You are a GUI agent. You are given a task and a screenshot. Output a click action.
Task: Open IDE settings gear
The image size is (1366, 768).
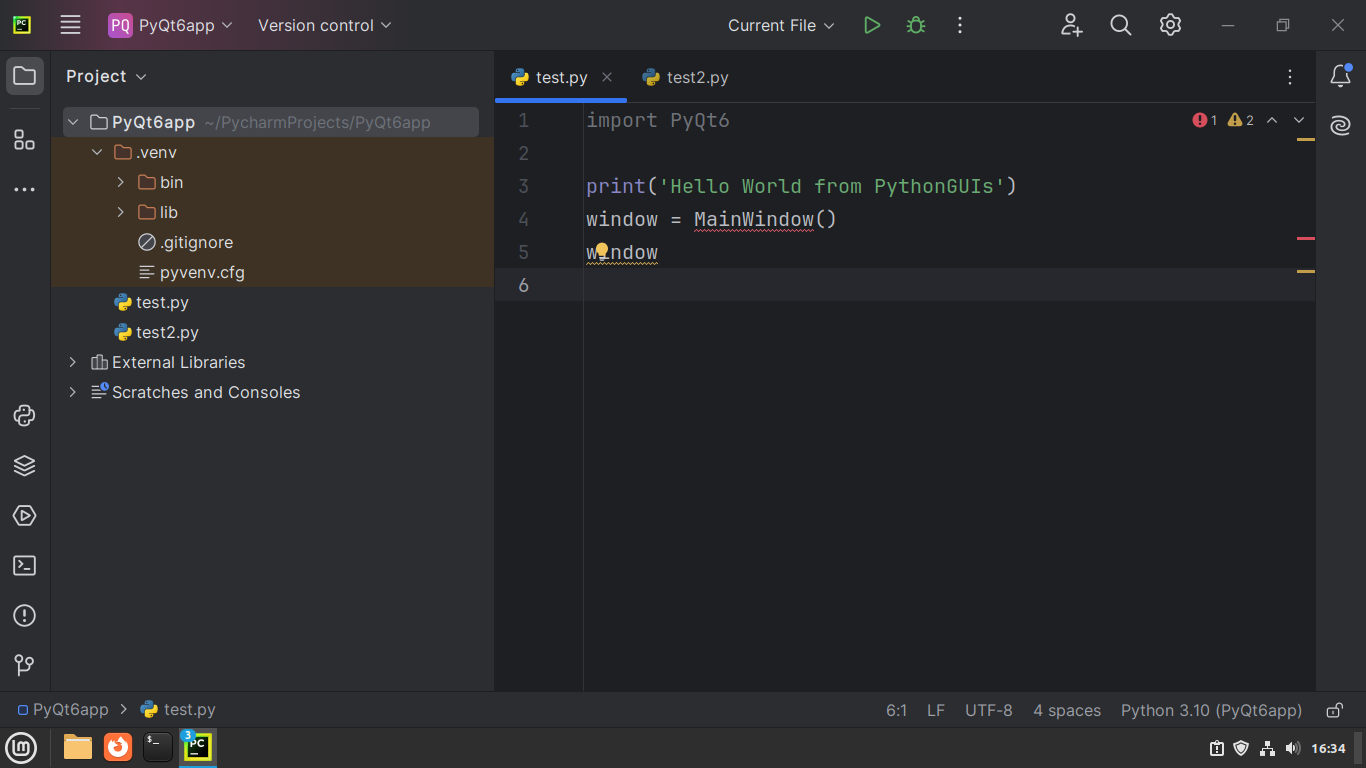1171,25
